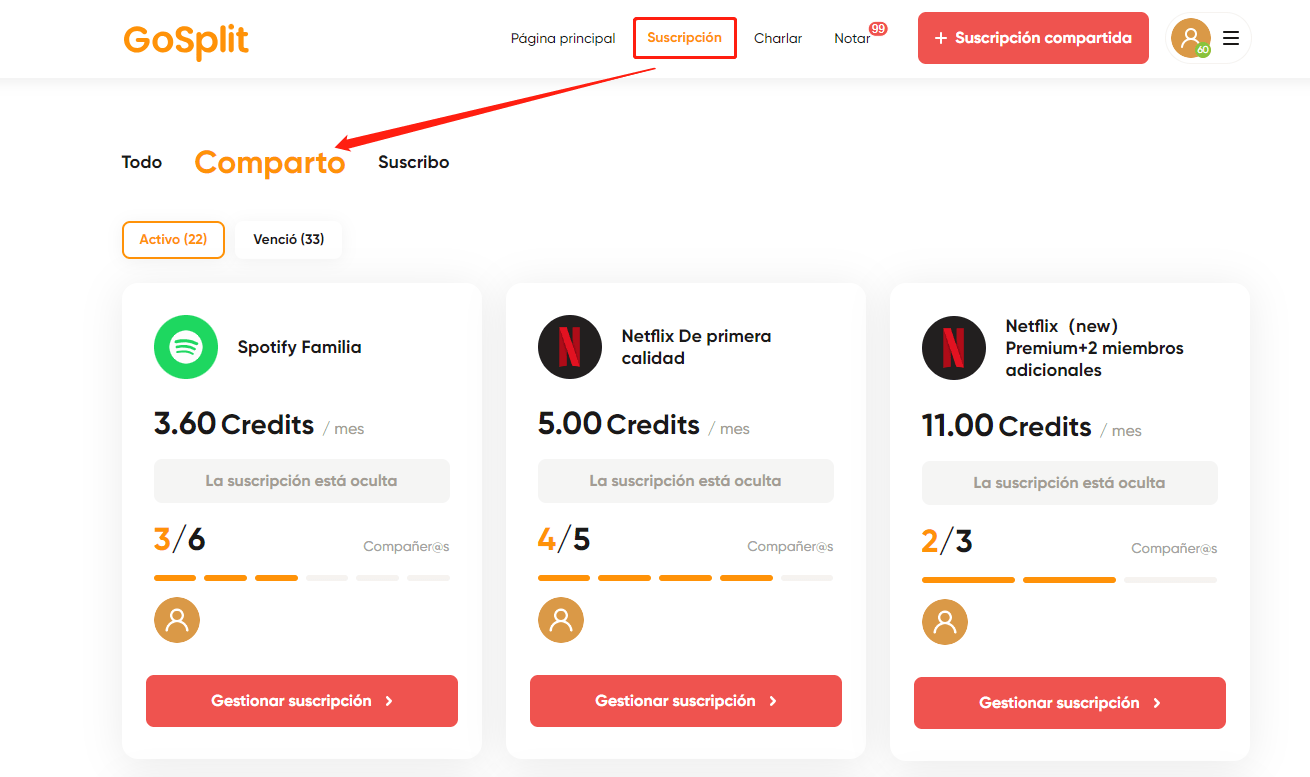Screen dimensions: 1310x777
Task: Click the 3/6 member progress bar
Action: [x=302, y=578]
